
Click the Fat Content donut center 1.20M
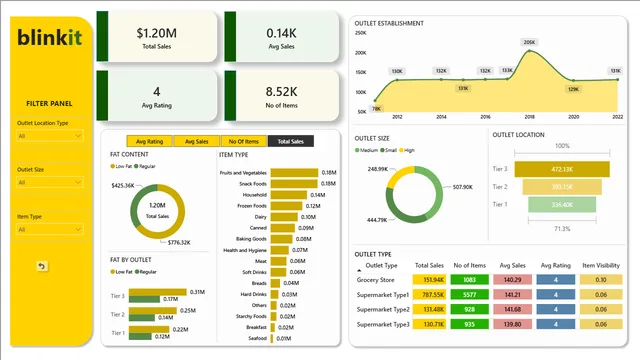pos(157,205)
